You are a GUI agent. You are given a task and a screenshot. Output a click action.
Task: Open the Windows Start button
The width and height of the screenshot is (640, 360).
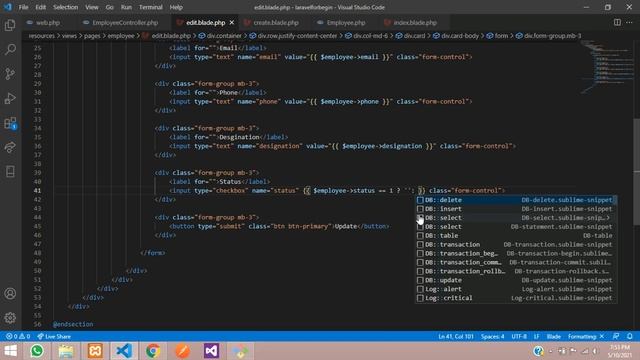(11, 351)
